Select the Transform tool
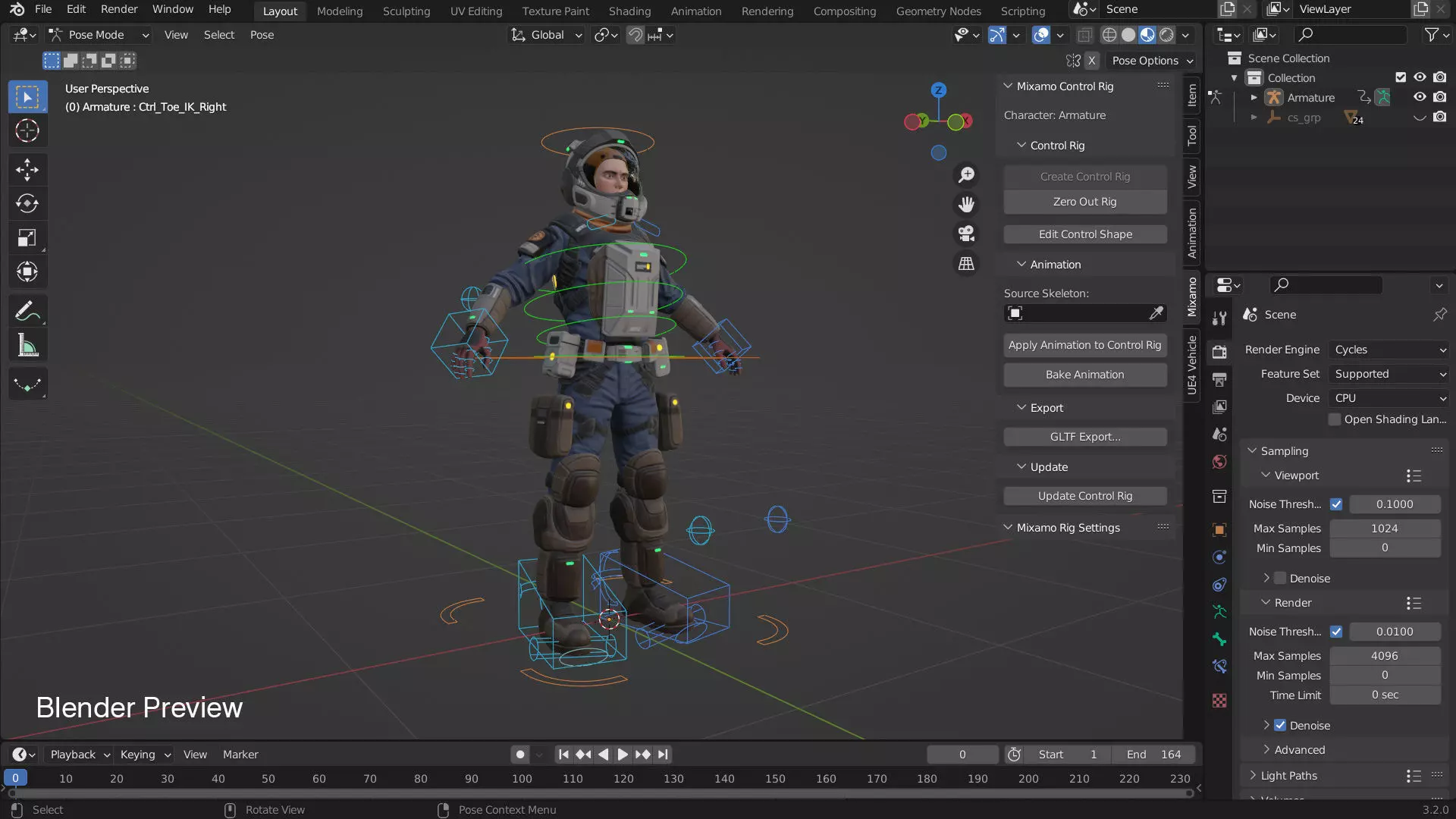The width and height of the screenshot is (1456, 819). (27, 271)
